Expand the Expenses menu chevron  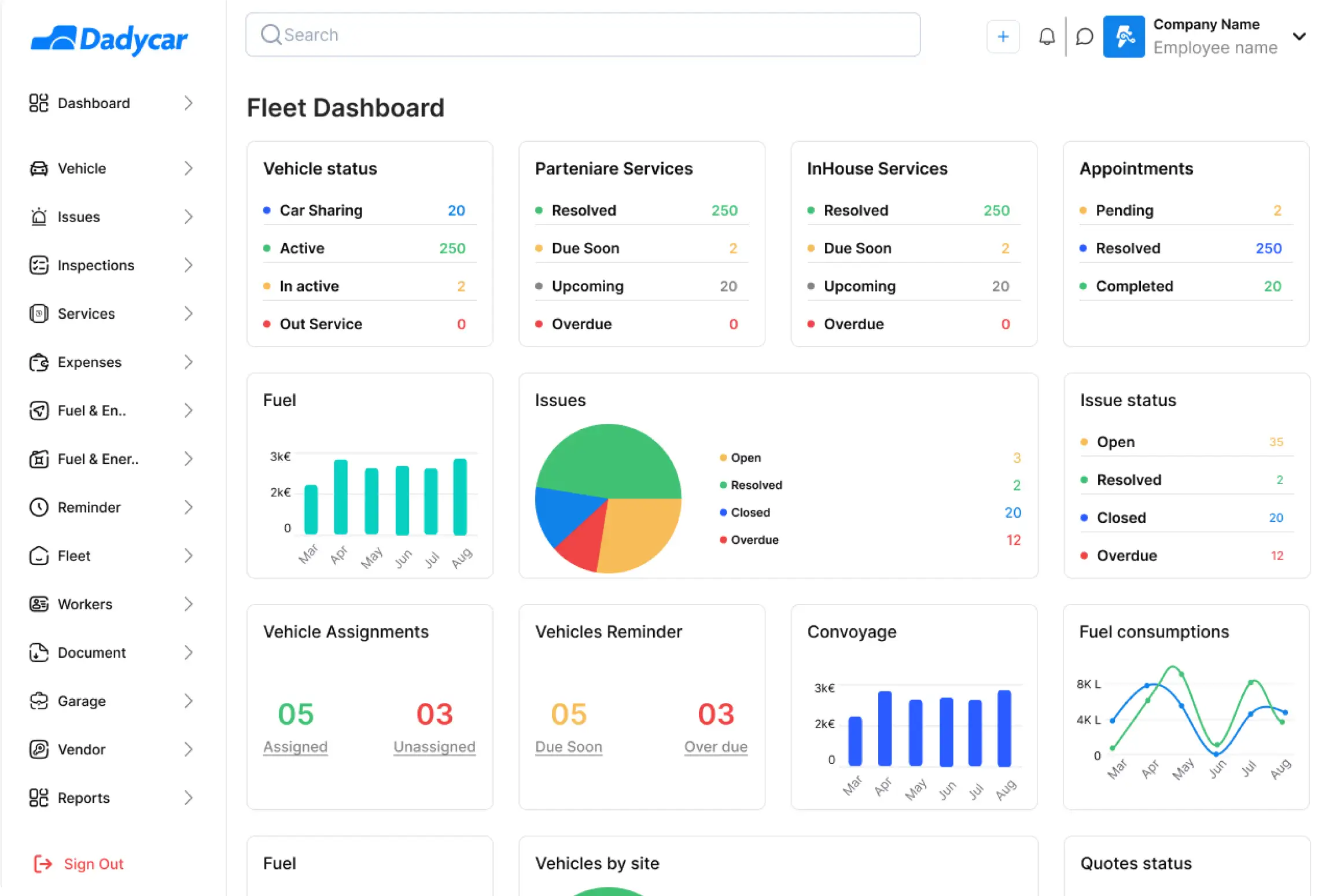(x=188, y=362)
